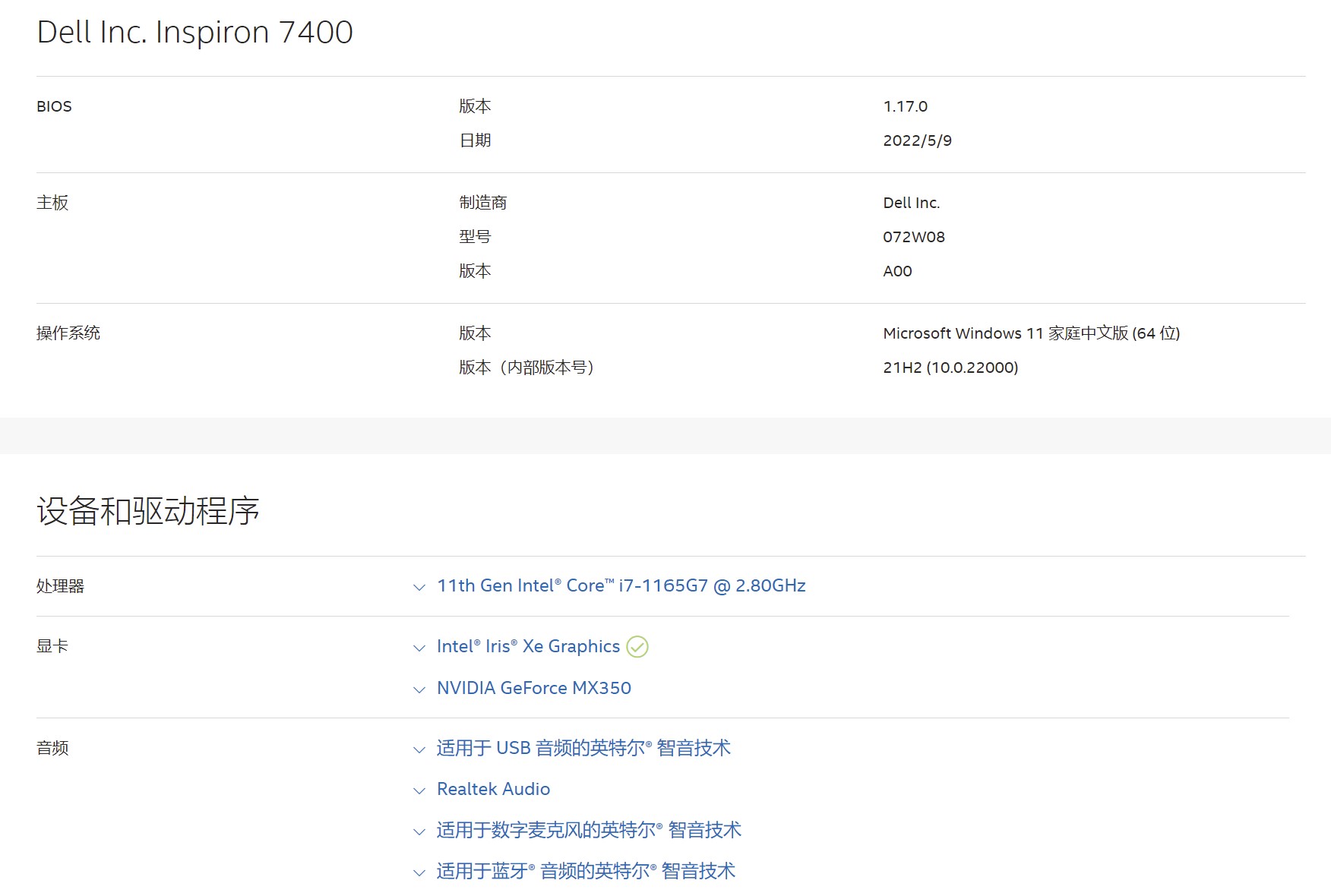This screenshot has height=896, width=1331.
Task: Expand the chevron beside NVIDIA GeForce MX350
Action: 419,689
